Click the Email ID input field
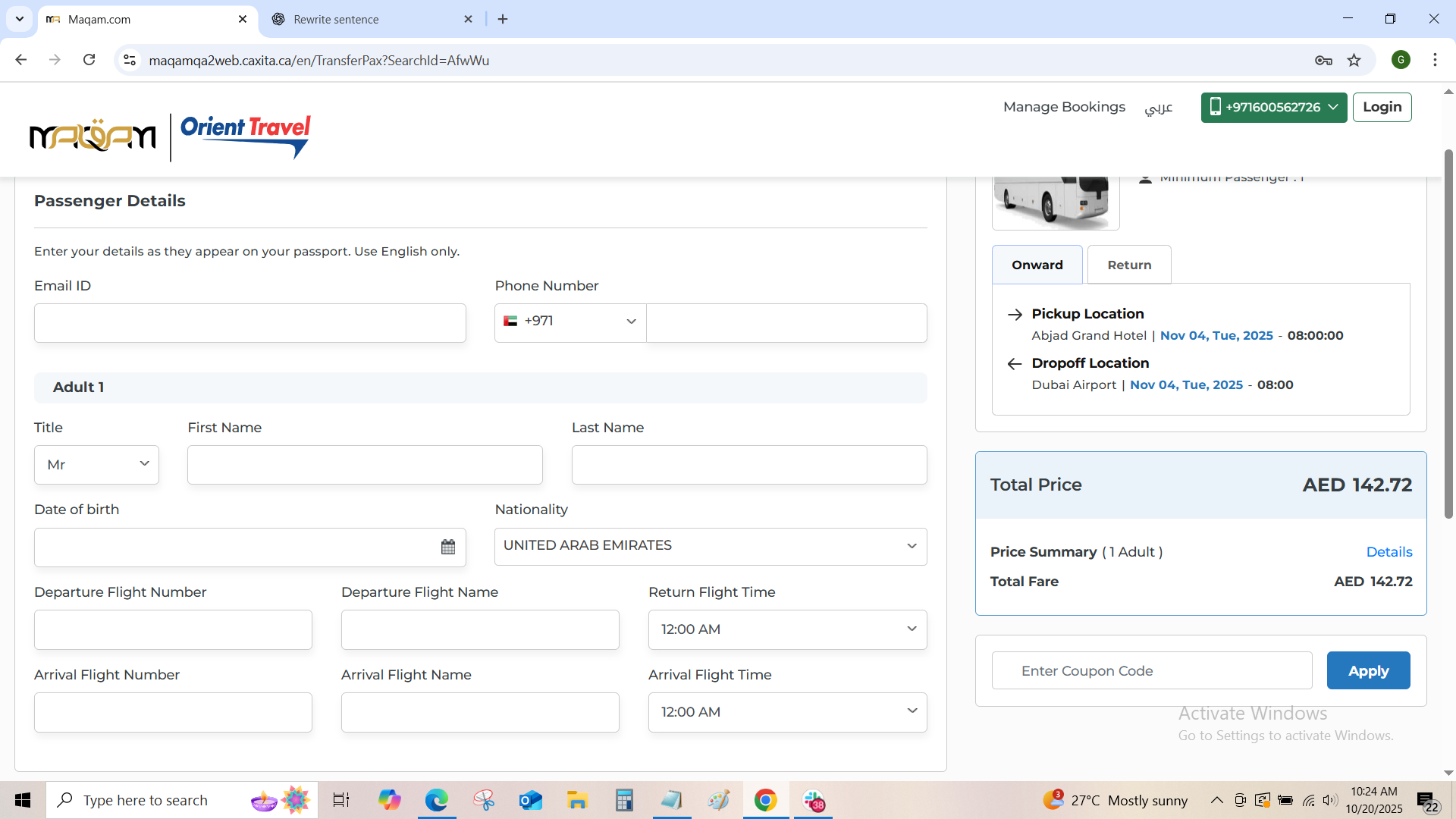The image size is (1456, 819). tap(249, 323)
